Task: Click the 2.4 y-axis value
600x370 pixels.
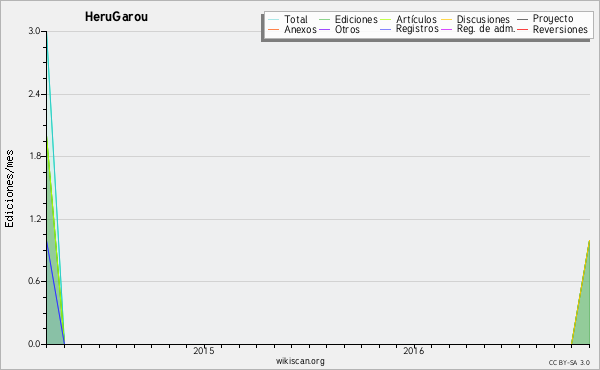Action: 34,94
